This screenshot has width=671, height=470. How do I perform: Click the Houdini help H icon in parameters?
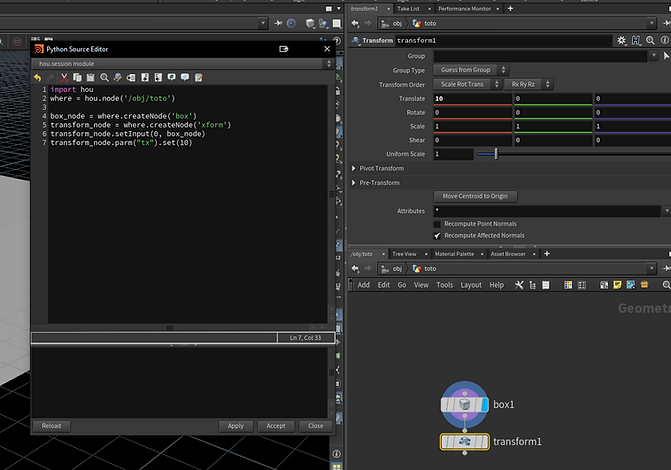click(636, 40)
